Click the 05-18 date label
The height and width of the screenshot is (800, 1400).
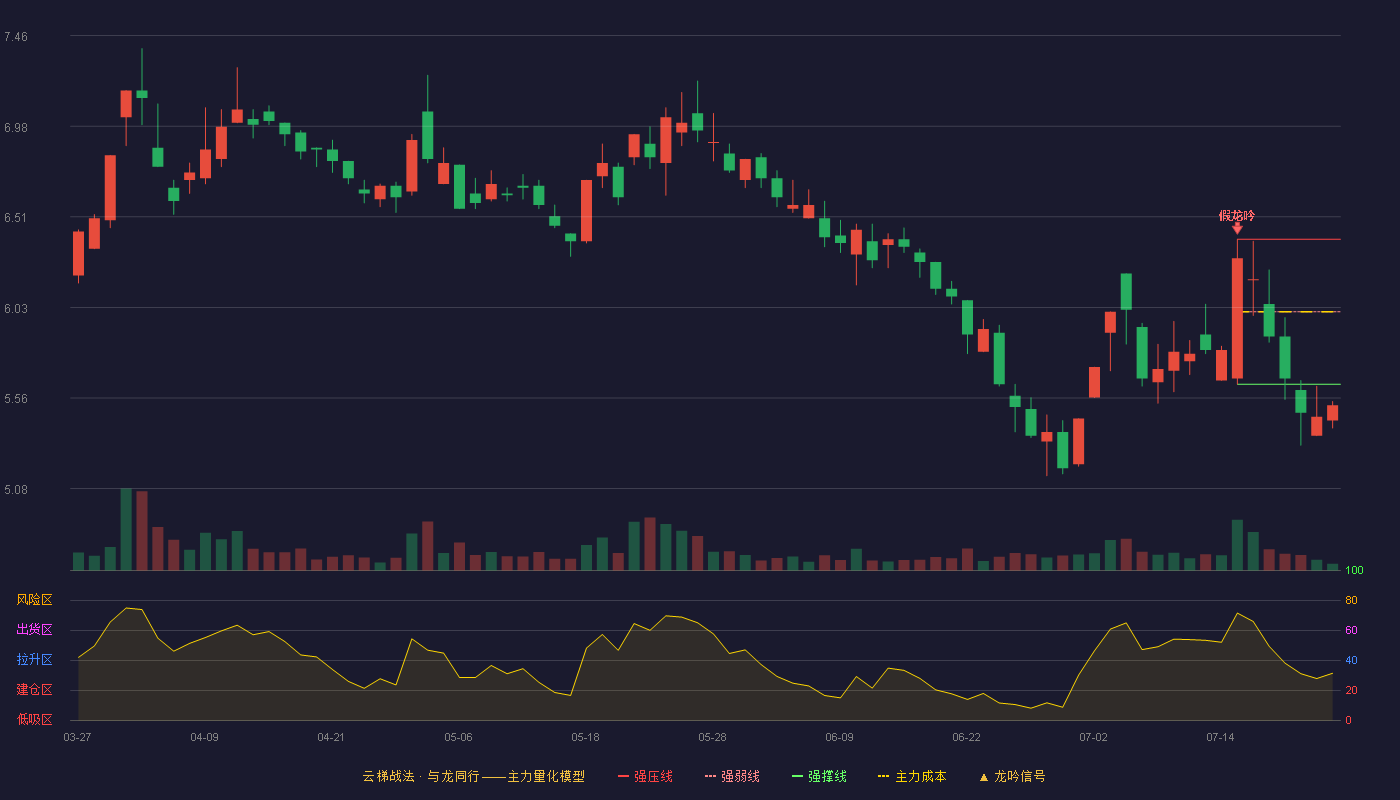click(585, 737)
